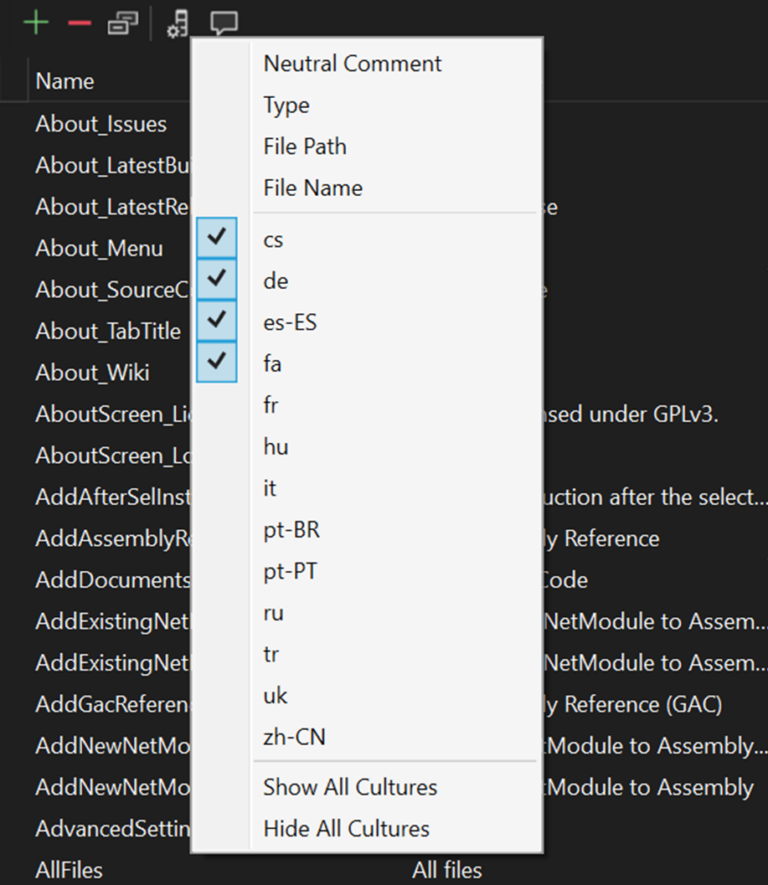Enable the File Path column
The width and height of the screenshot is (768, 885).
(x=304, y=146)
